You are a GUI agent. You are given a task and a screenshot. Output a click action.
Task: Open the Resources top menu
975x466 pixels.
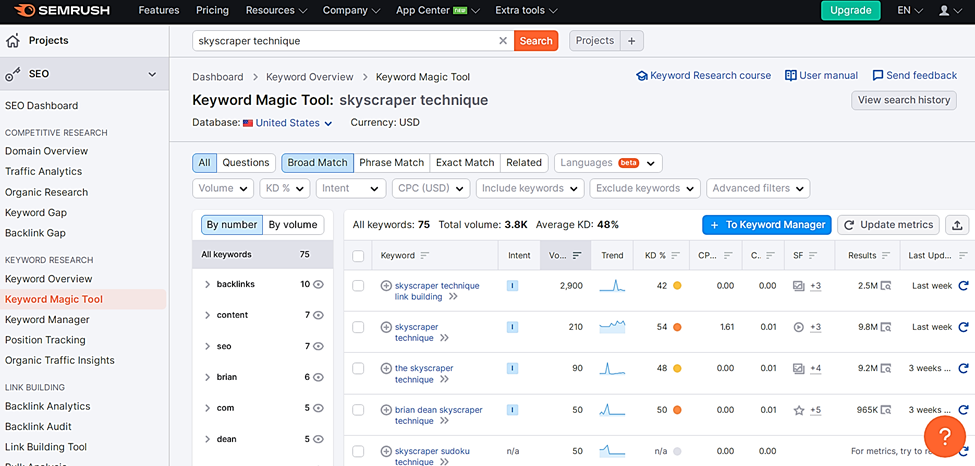coord(276,11)
